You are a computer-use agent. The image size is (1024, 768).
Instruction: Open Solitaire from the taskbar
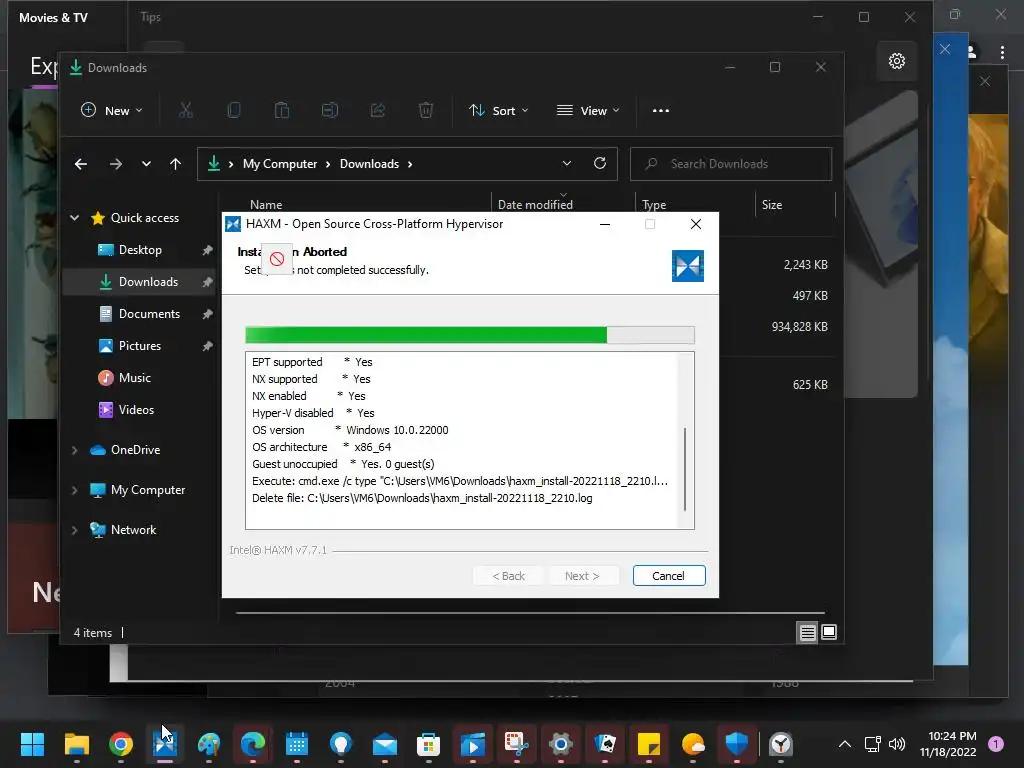(x=605, y=744)
